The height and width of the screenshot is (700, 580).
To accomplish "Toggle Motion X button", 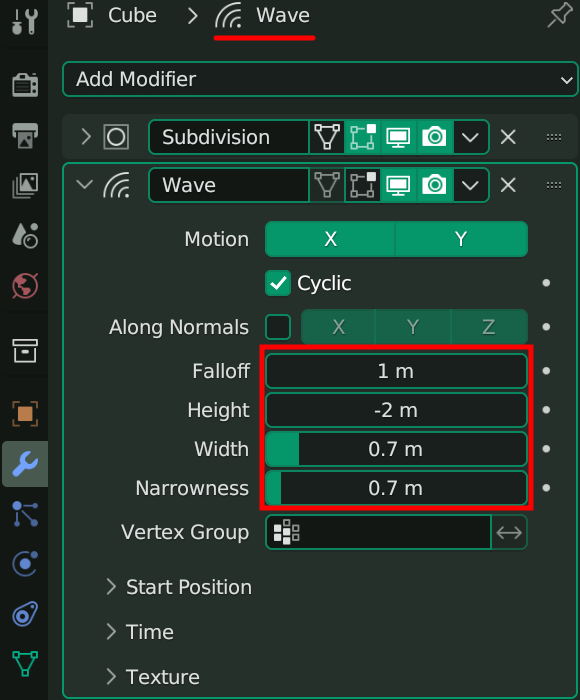I will [330, 239].
